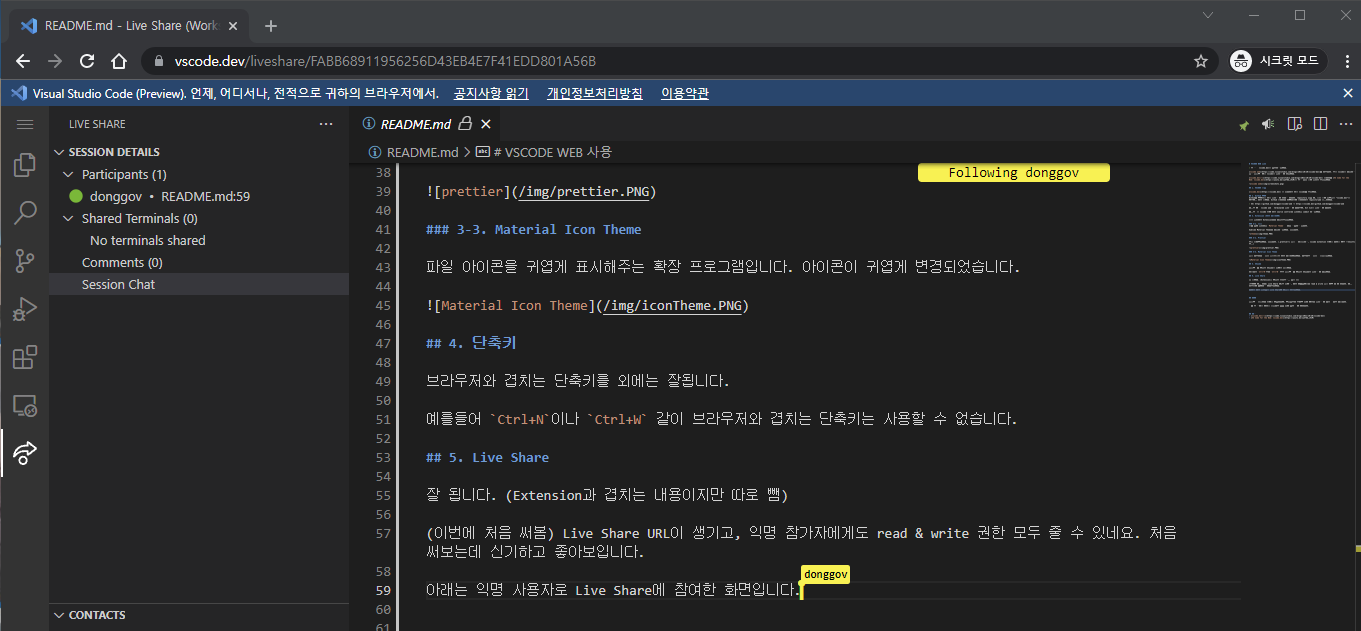Open the hamburger application menu
This screenshot has height=631, width=1361.
[x=24, y=124]
